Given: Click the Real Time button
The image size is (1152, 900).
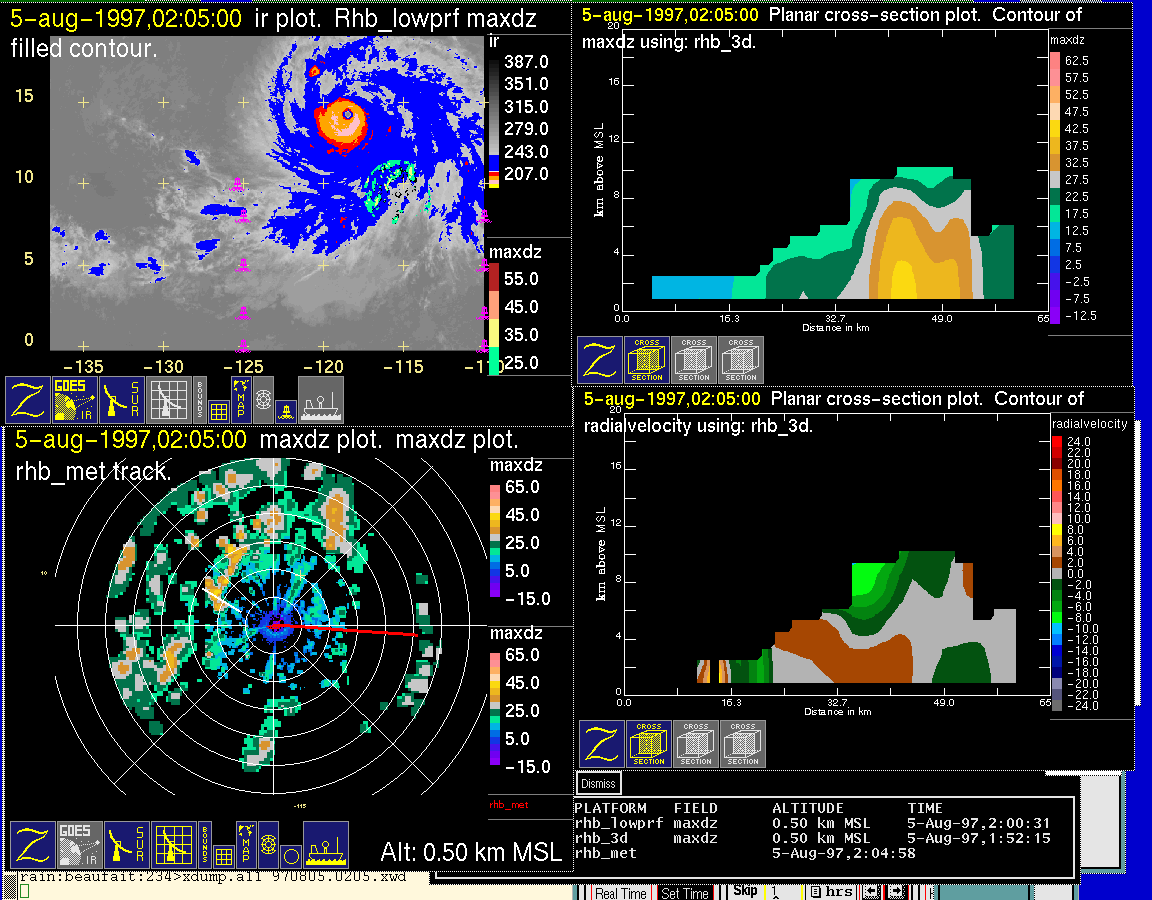Looking at the screenshot, I should point(620,893).
